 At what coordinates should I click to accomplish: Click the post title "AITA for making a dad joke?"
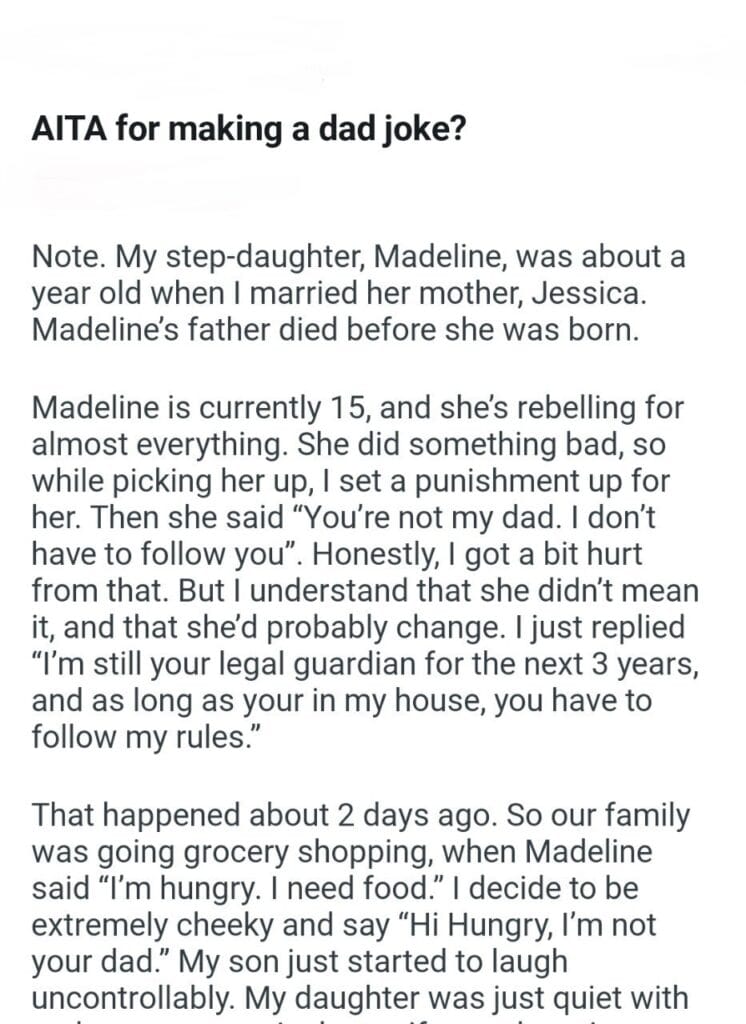[x=248, y=130]
